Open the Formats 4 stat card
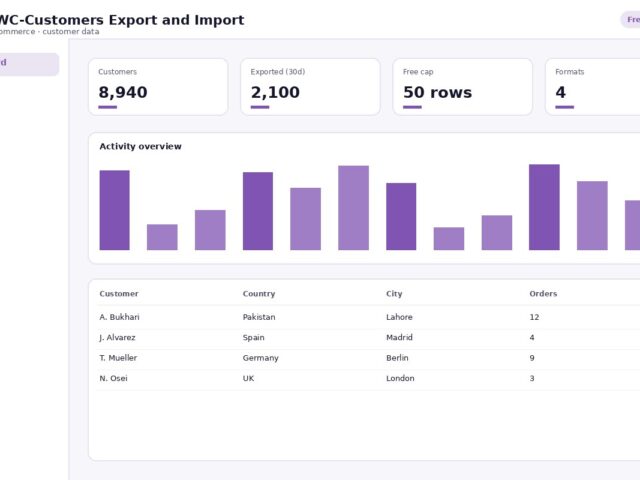This screenshot has width=640, height=480. 593,87
